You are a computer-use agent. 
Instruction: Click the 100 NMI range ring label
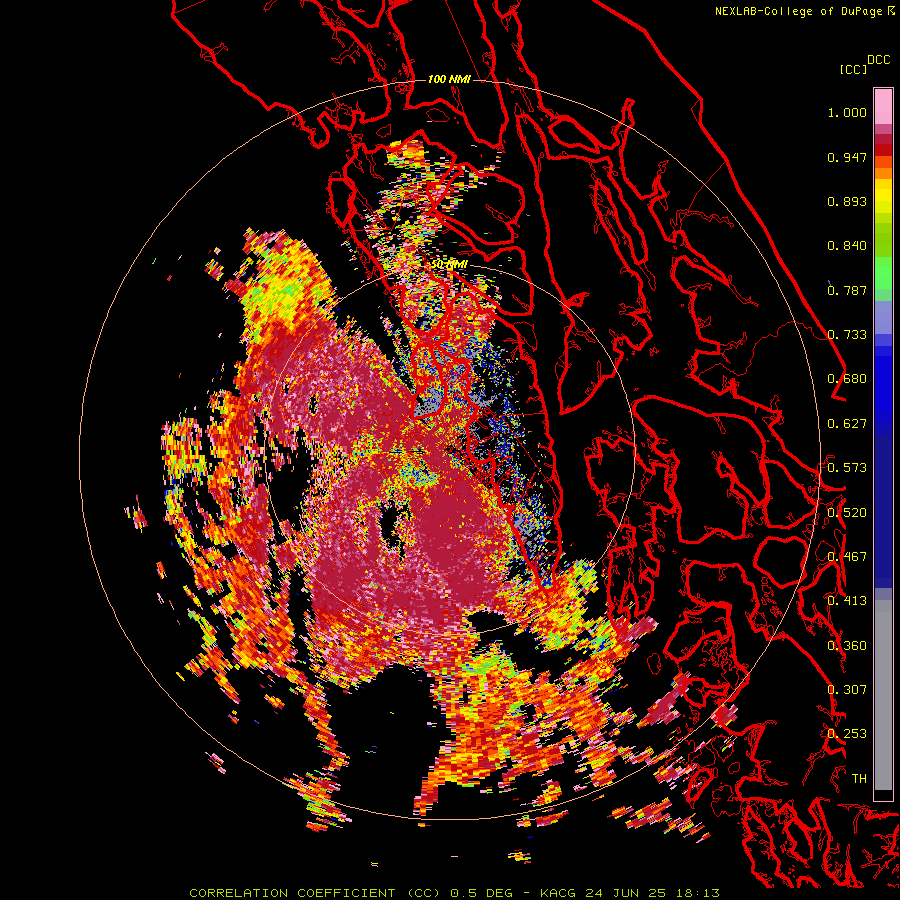pyautogui.click(x=449, y=79)
